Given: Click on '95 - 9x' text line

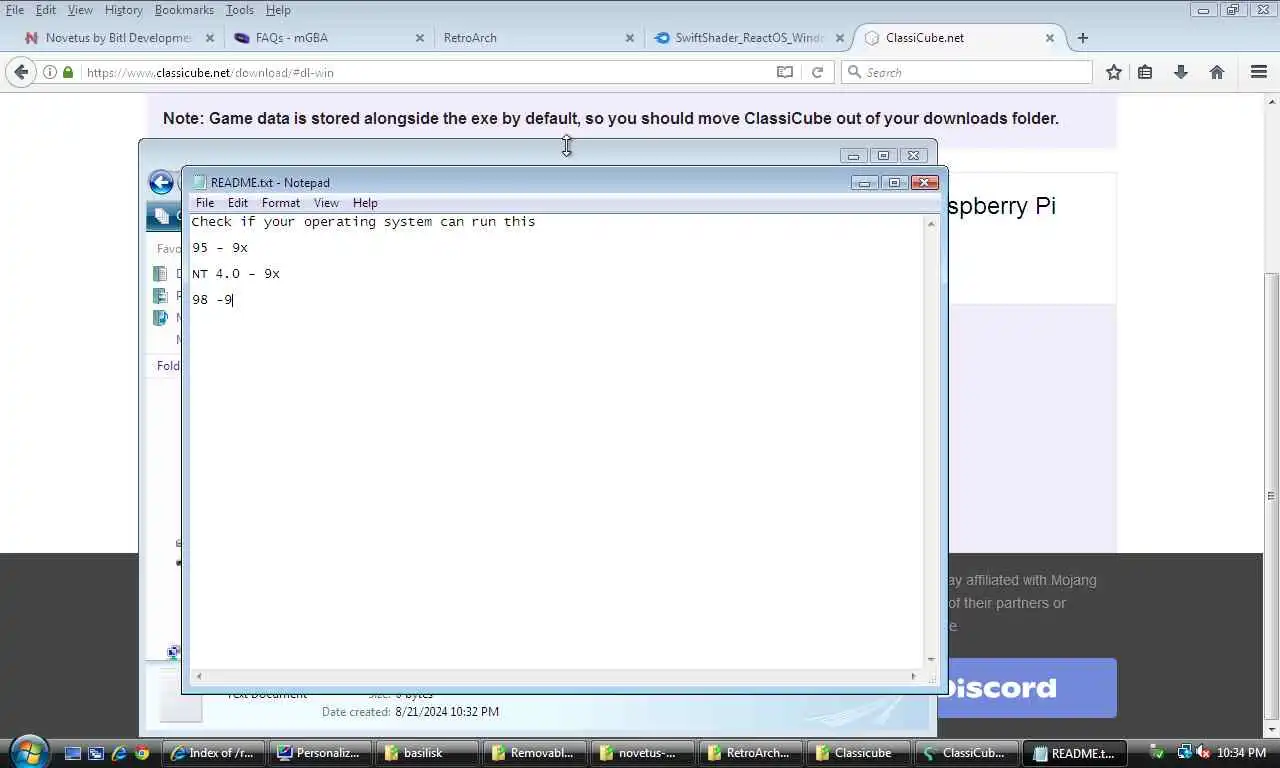Looking at the screenshot, I should point(220,248).
